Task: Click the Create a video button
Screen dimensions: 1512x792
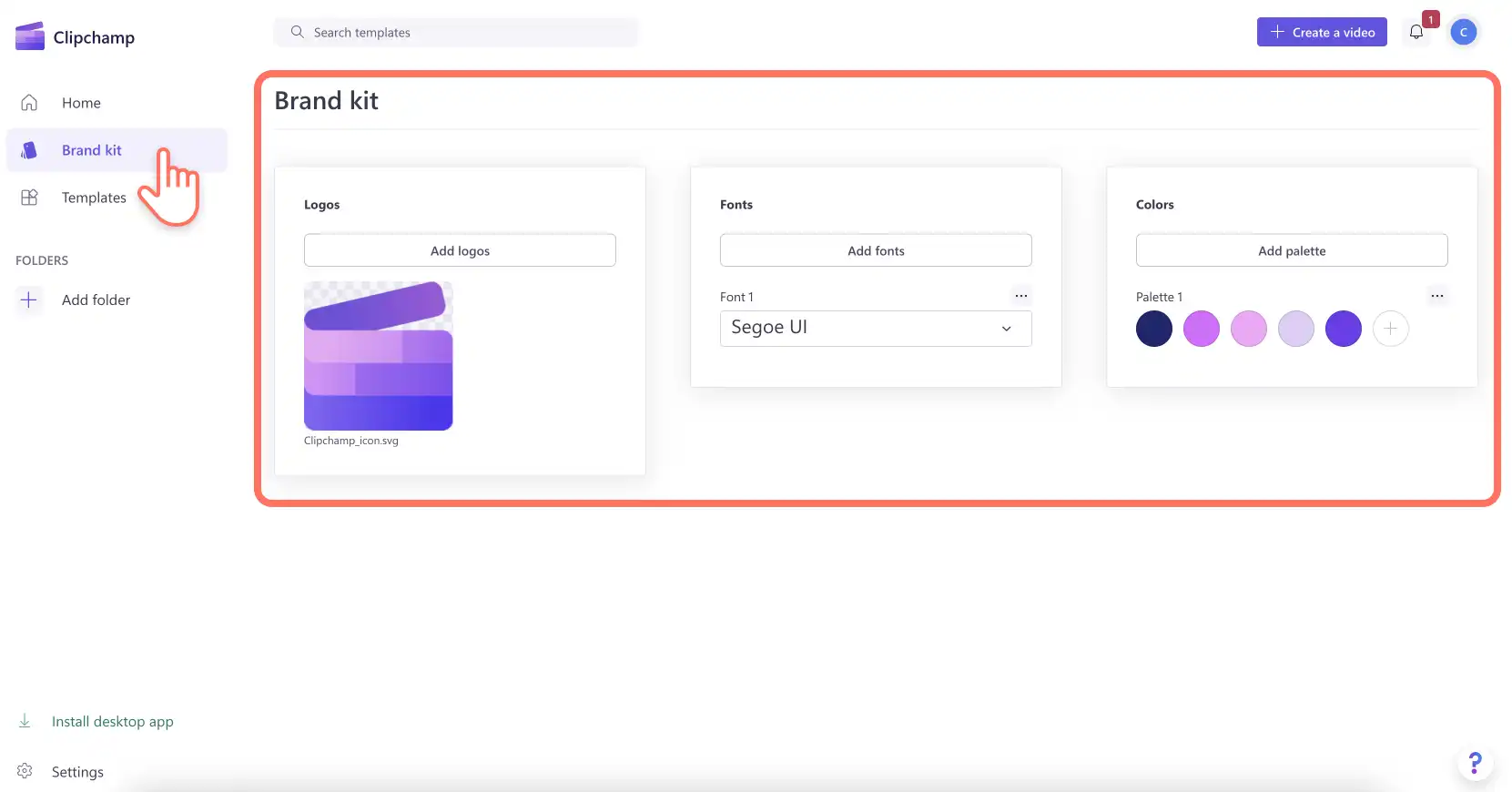Action: point(1322,32)
